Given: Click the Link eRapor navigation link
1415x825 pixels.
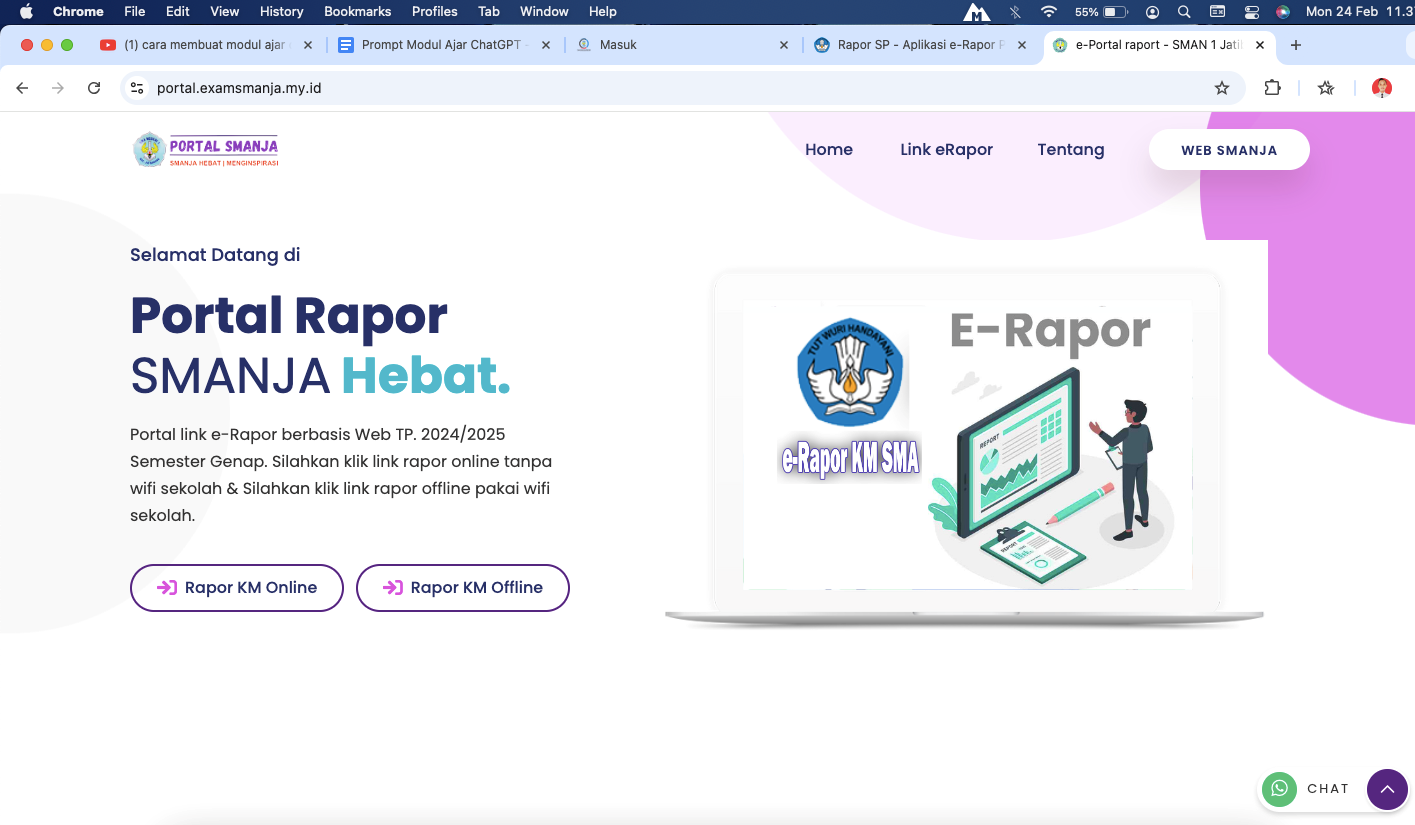Looking at the screenshot, I should tap(946, 150).
